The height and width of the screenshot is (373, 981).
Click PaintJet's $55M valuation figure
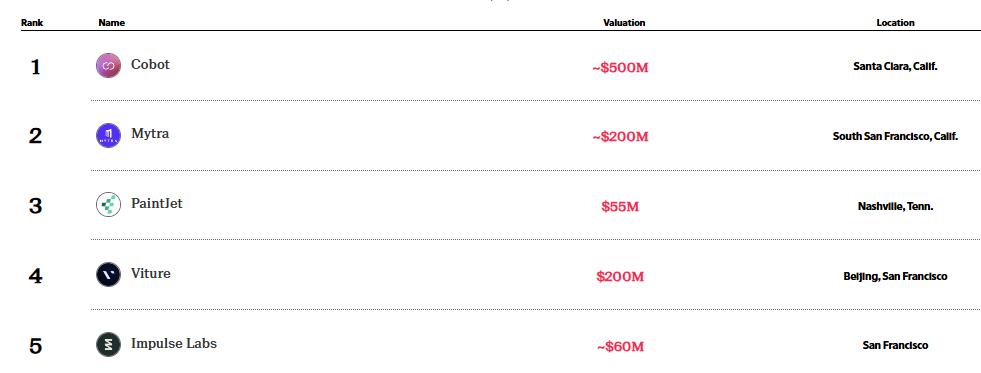pyautogui.click(x=620, y=207)
